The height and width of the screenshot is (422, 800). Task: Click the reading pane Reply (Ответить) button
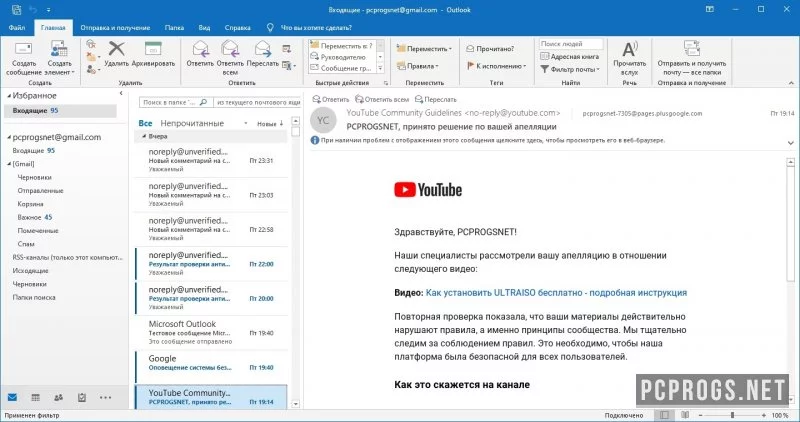point(331,100)
